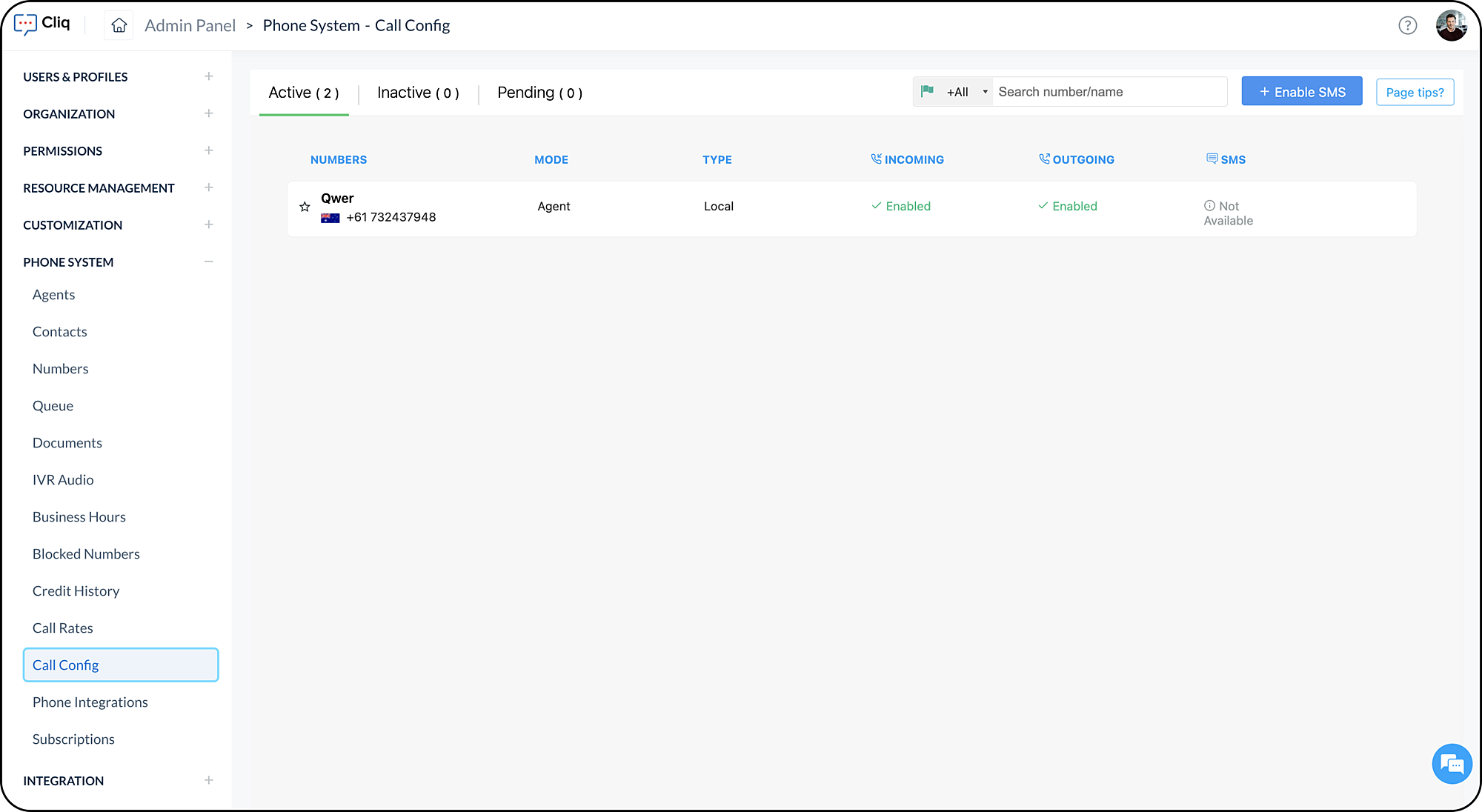This screenshot has width=1482, height=812.
Task: Click the Incoming column header icon
Action: [876, 159]
